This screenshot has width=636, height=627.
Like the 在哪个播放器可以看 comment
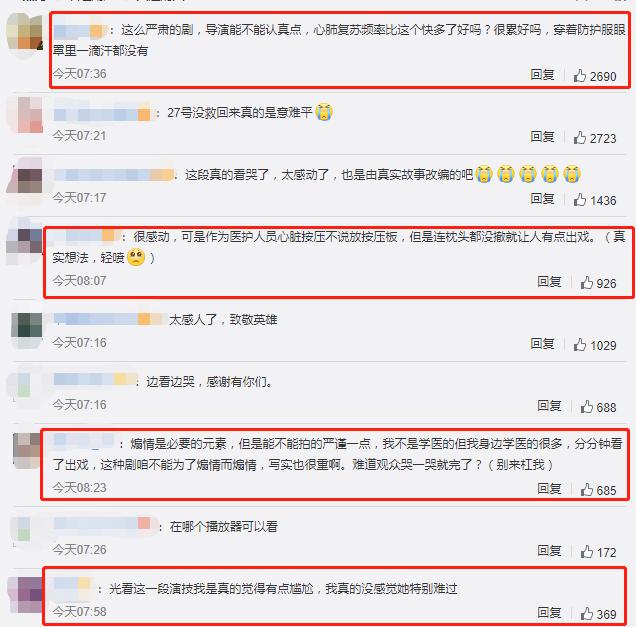click(598, 552)
